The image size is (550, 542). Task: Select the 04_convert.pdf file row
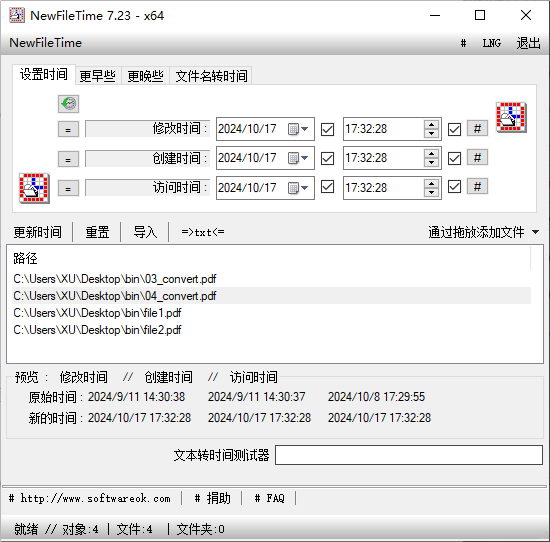(271, 296)
